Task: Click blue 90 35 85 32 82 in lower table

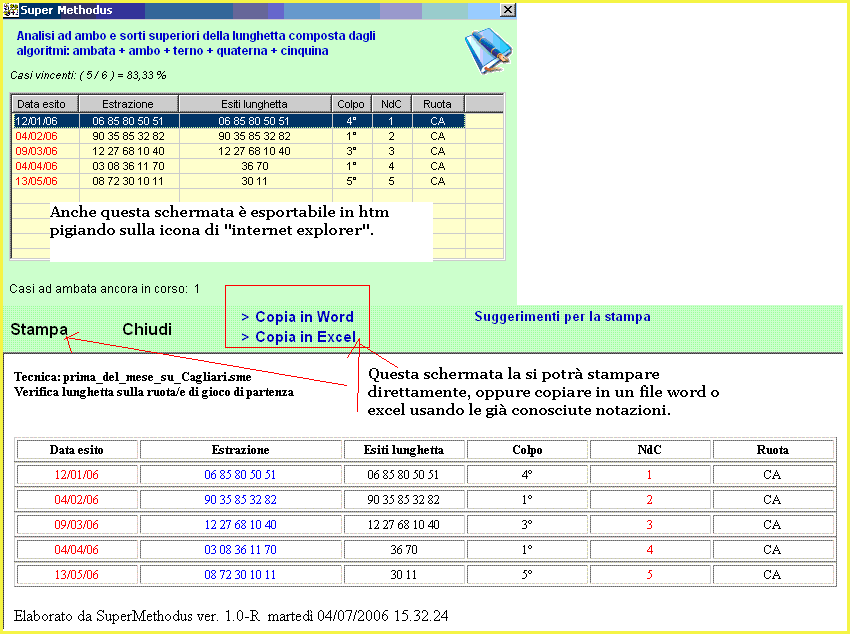Action: pyautogui.click(x=240, y=500)
